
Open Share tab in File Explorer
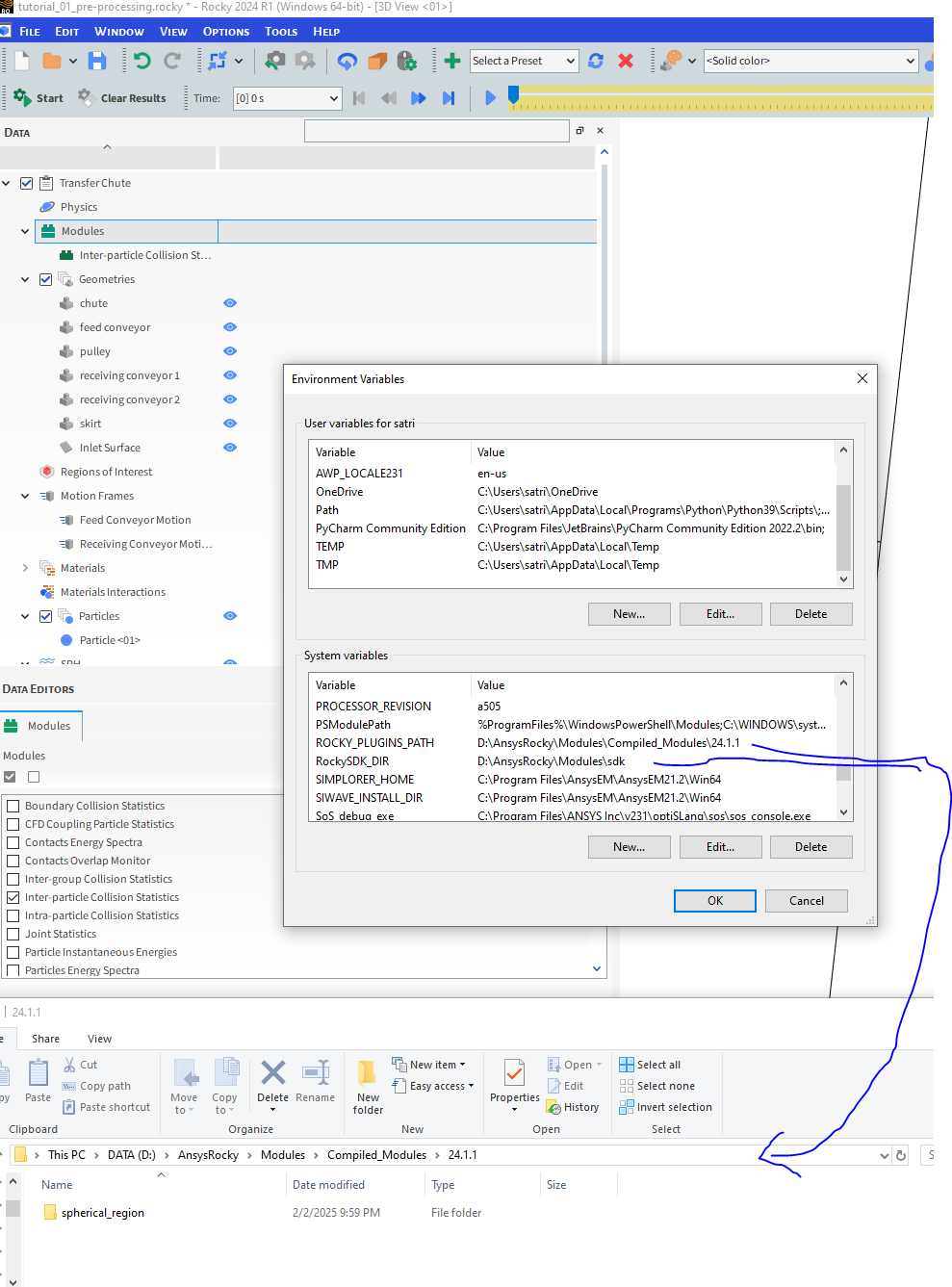pos(45,1039)
